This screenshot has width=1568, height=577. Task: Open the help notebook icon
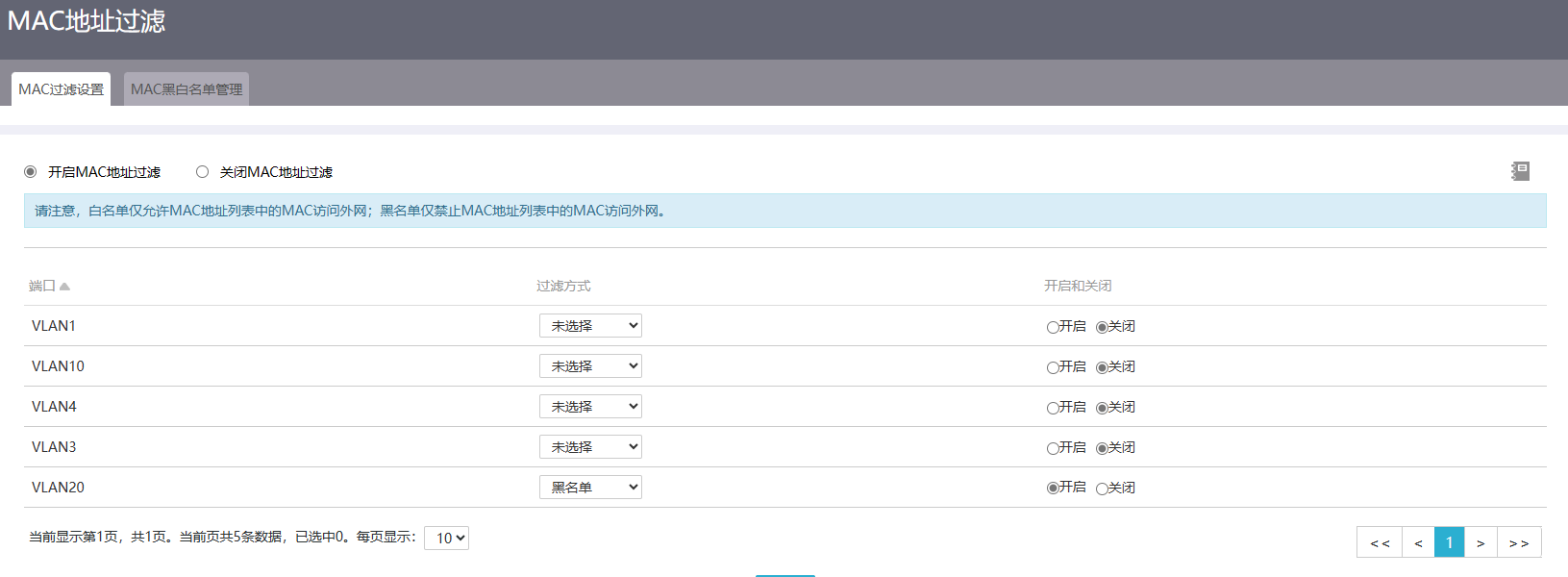click(x=1520, y=171)
